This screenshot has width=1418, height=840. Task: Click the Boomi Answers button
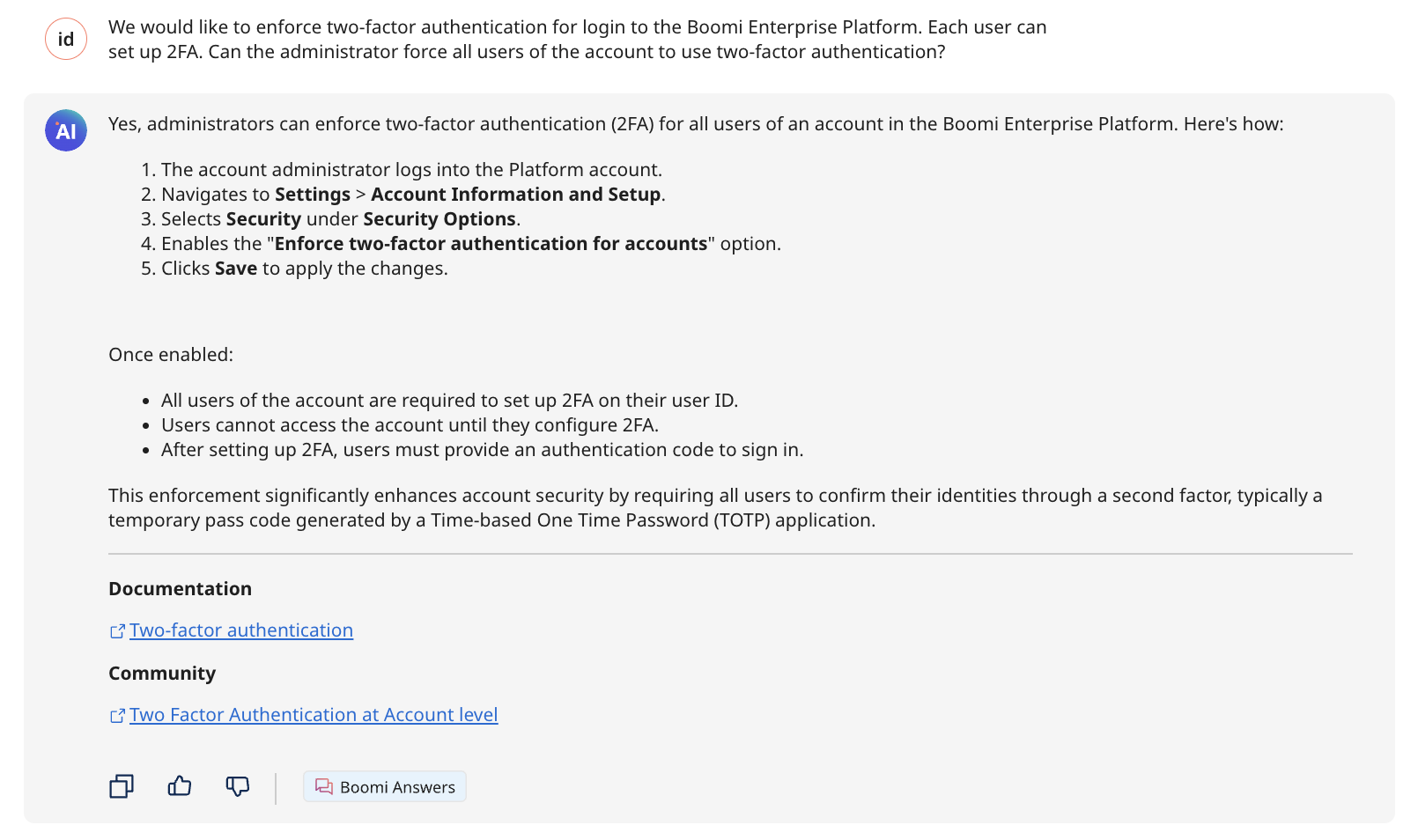385,786
